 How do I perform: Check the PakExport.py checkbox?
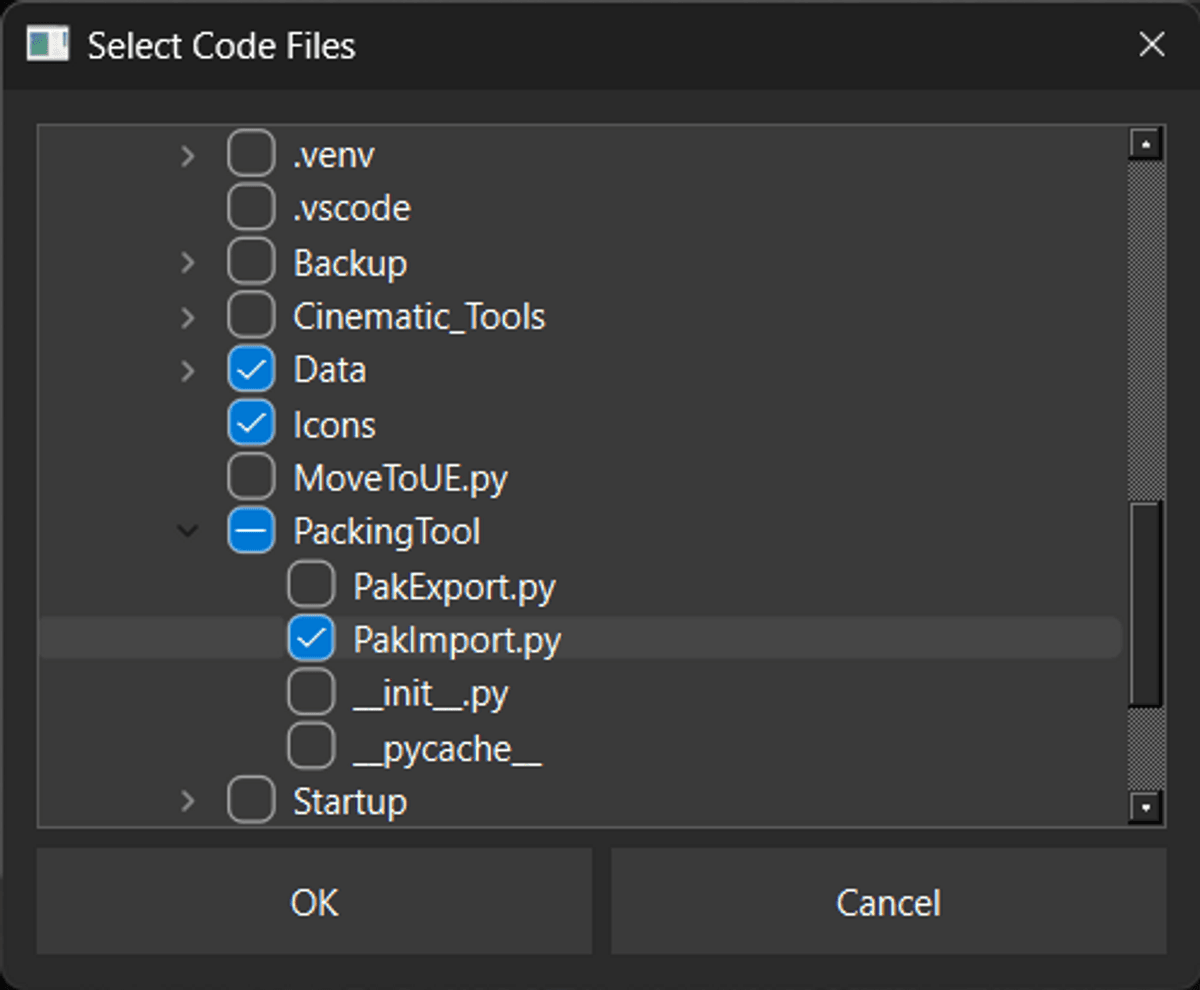point(311,586)
